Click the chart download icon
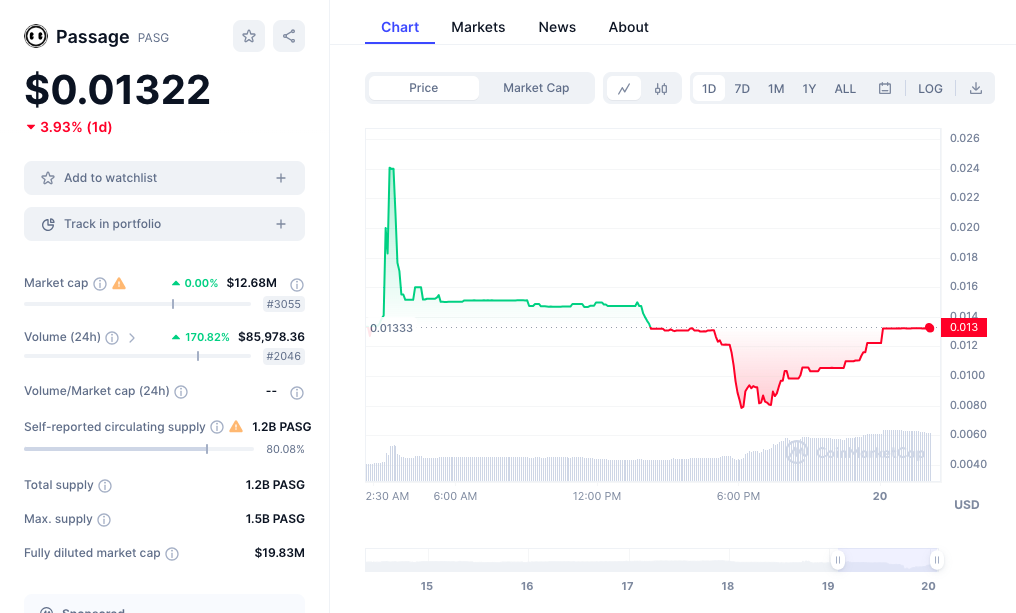This screenshot has height=613, width=1016. point(976,88)
